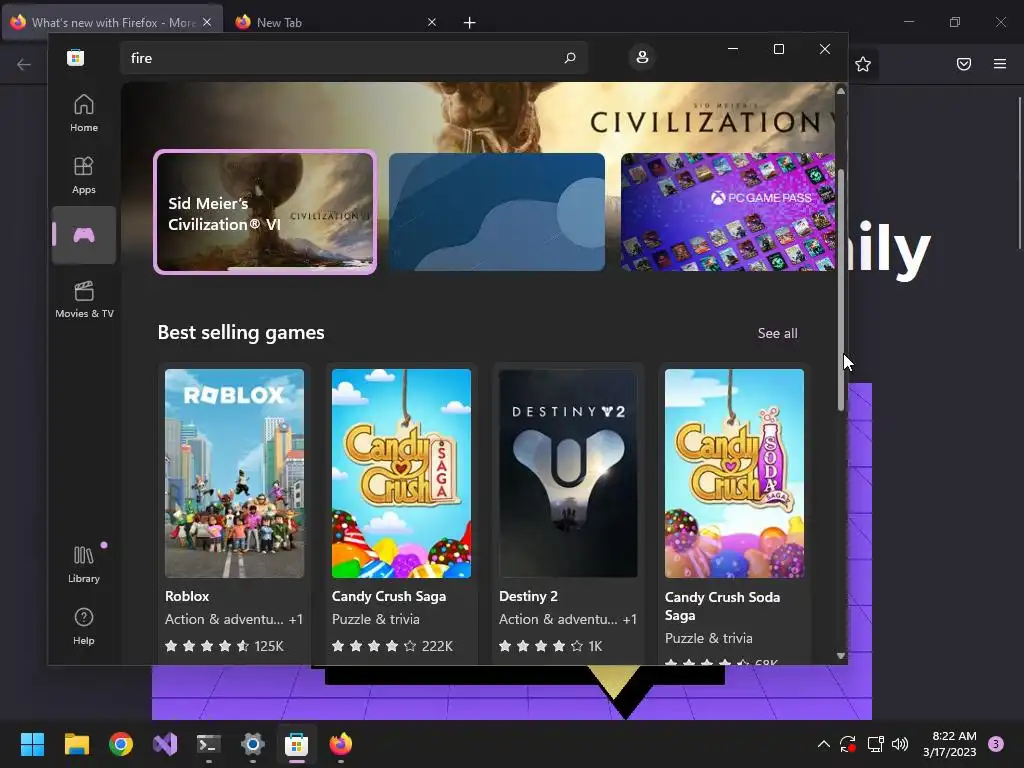Open the Destiny 2 game artwork
Image resolution: width=1024 pixels, height=768 pixels.
tap(568, 473)
